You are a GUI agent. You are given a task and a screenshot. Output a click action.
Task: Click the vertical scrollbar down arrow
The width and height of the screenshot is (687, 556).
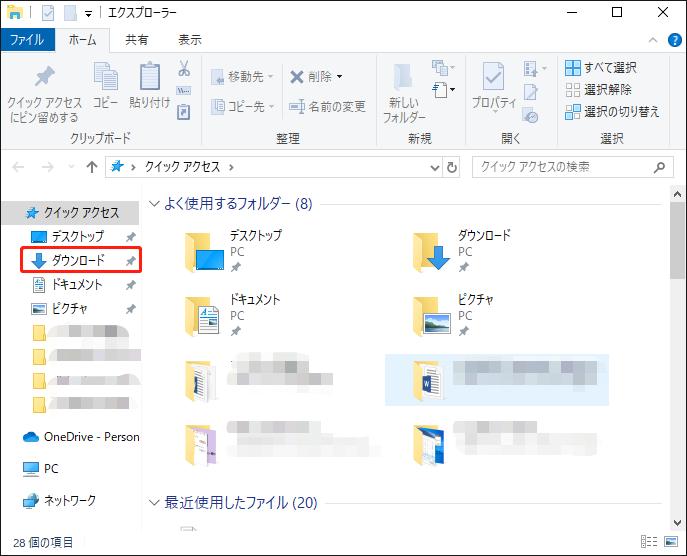677,523
